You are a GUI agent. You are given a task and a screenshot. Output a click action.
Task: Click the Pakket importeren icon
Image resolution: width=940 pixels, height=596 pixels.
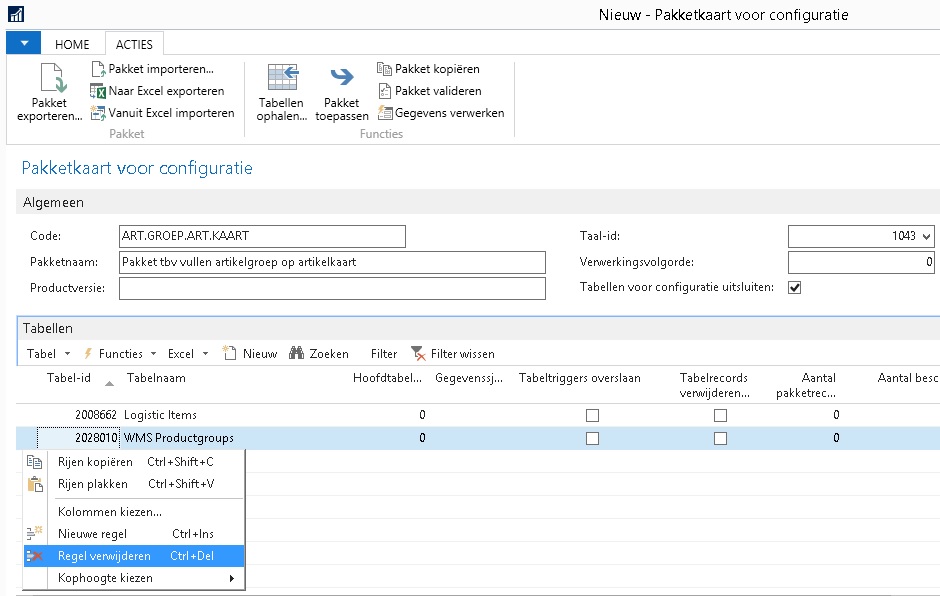click(98, 69)
